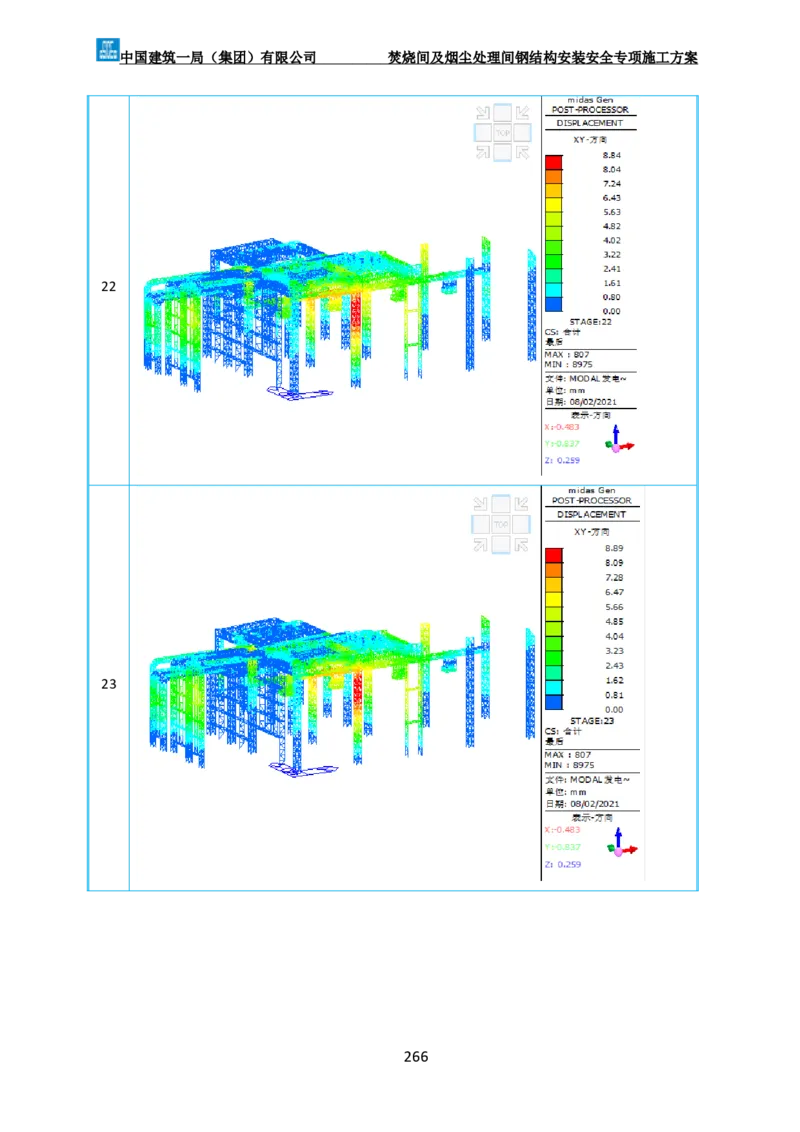Click top-right corner arrow of upper view cube
The height and width of the screenshot is (1132, 800).
(x=521, y=113)
